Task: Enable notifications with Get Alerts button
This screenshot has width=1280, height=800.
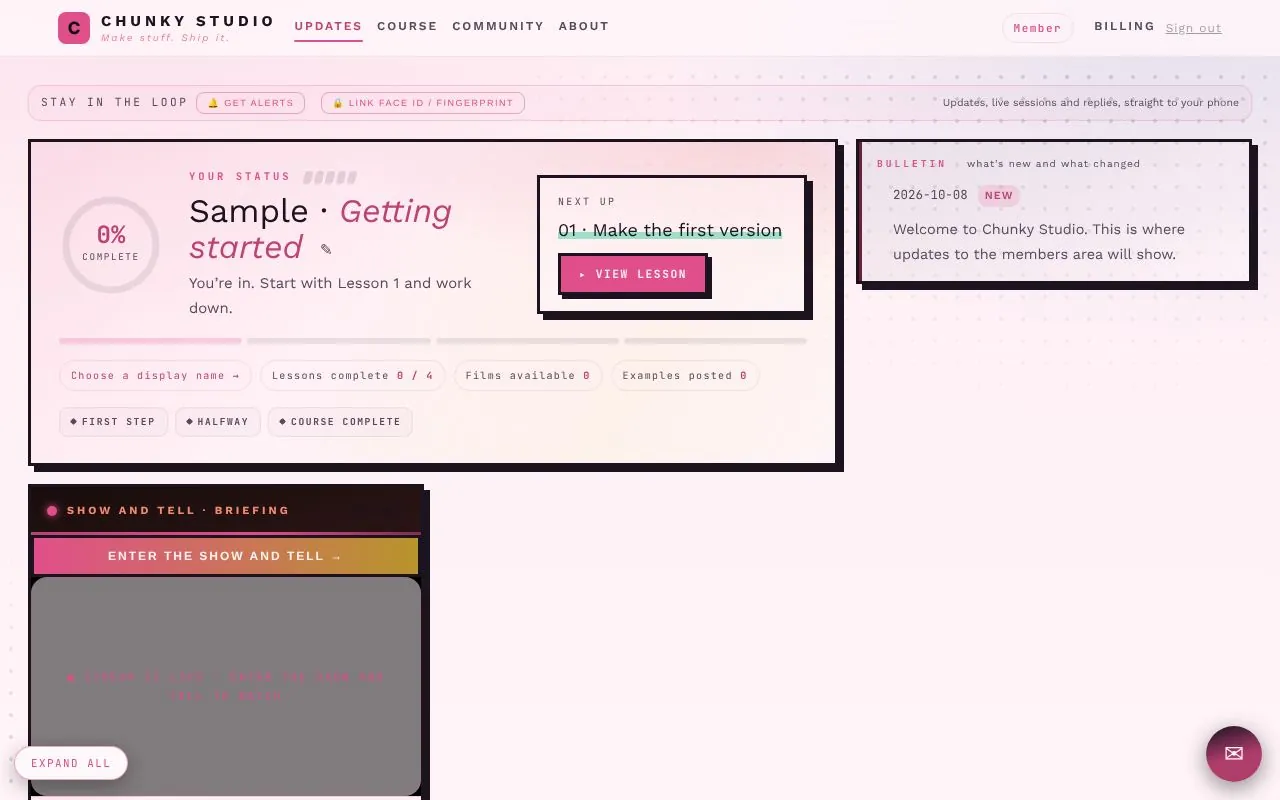Action: pyautogui.click(x=250, y=103)
